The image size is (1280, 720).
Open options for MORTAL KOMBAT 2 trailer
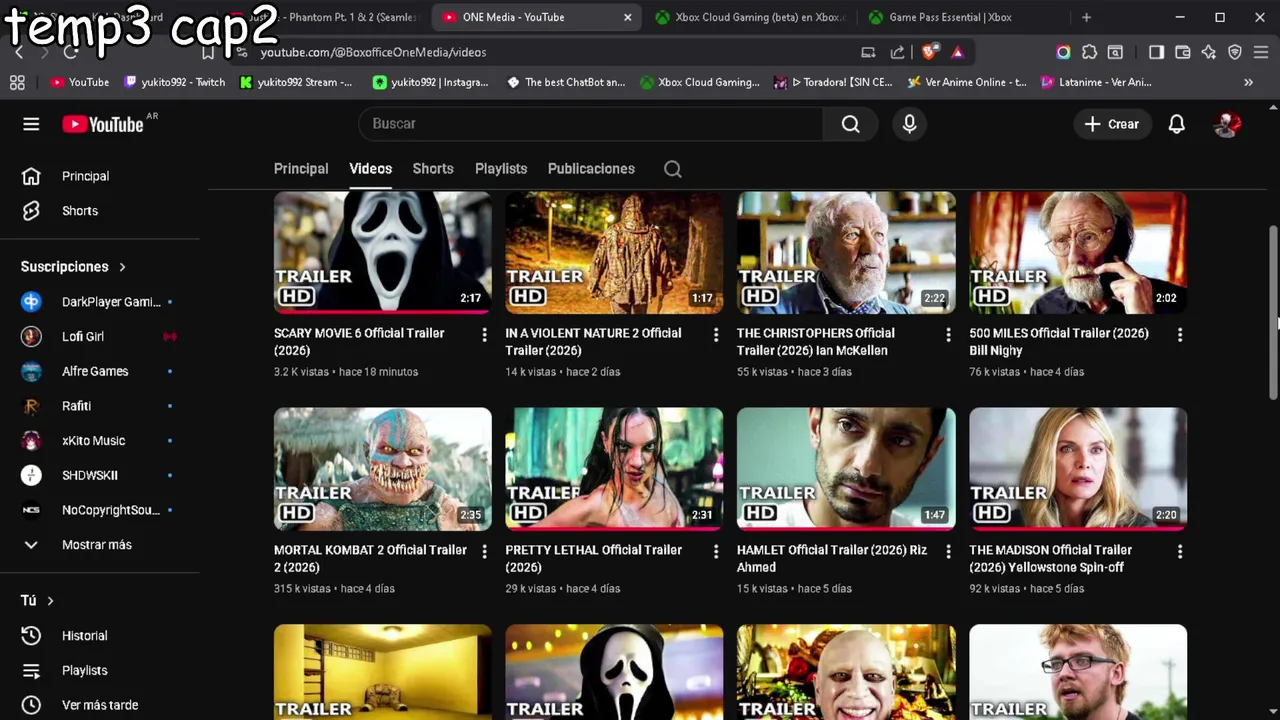[484, 551]
